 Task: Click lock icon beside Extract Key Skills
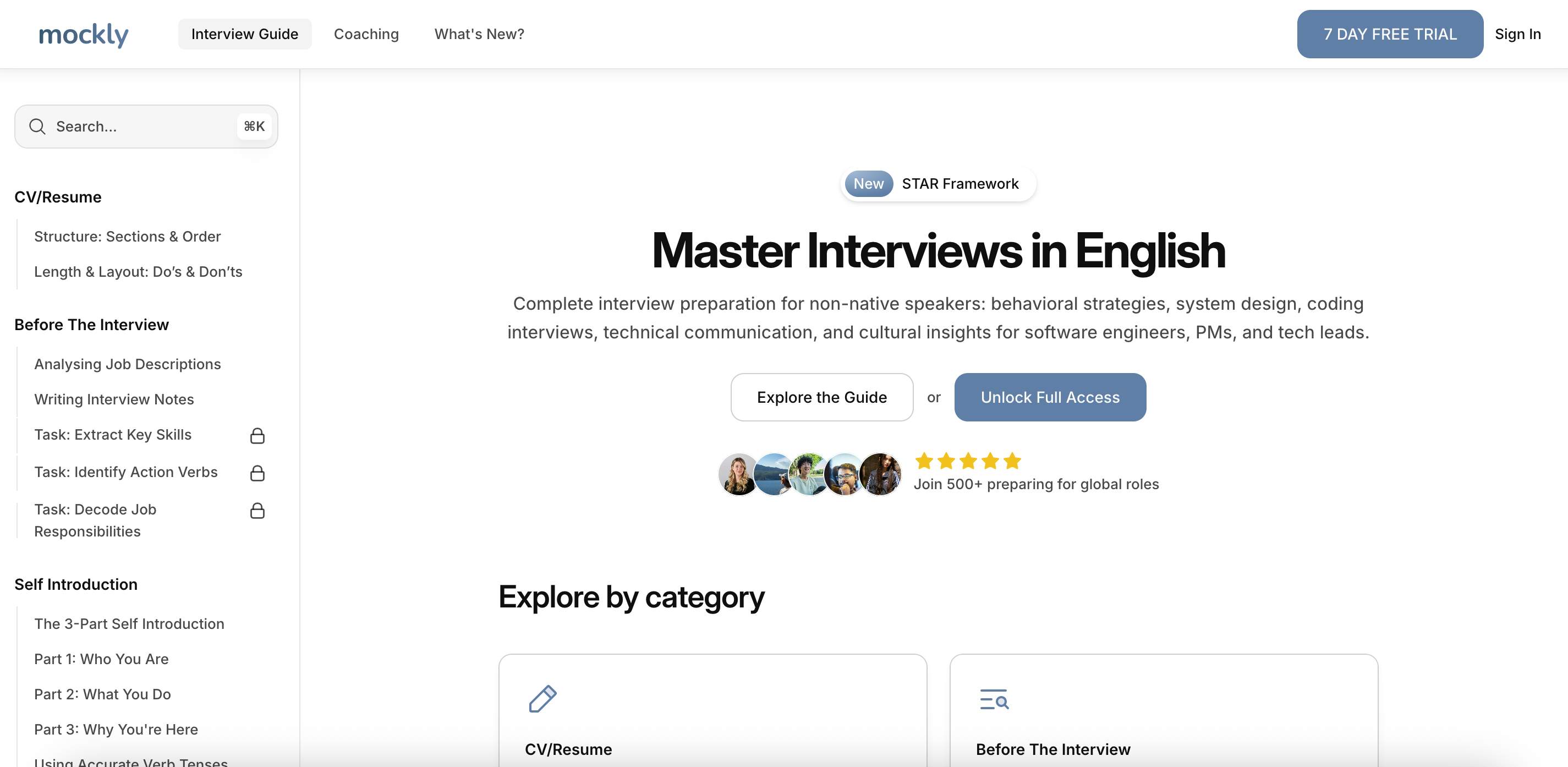(257, 436)
